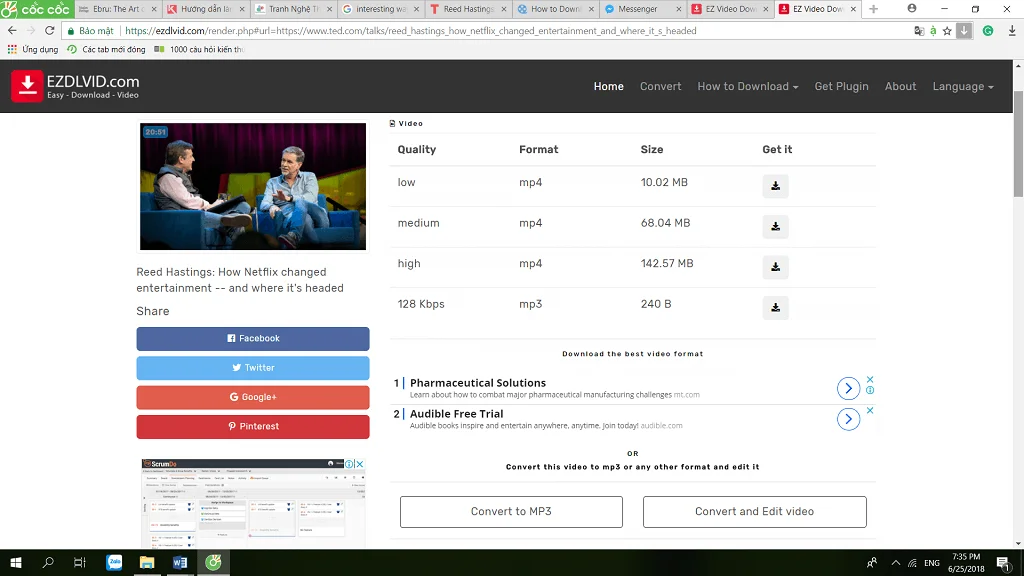The width and height of the screenshot is (1024, 576).
Task: Go back to previous page
Action: coord(12,31)
